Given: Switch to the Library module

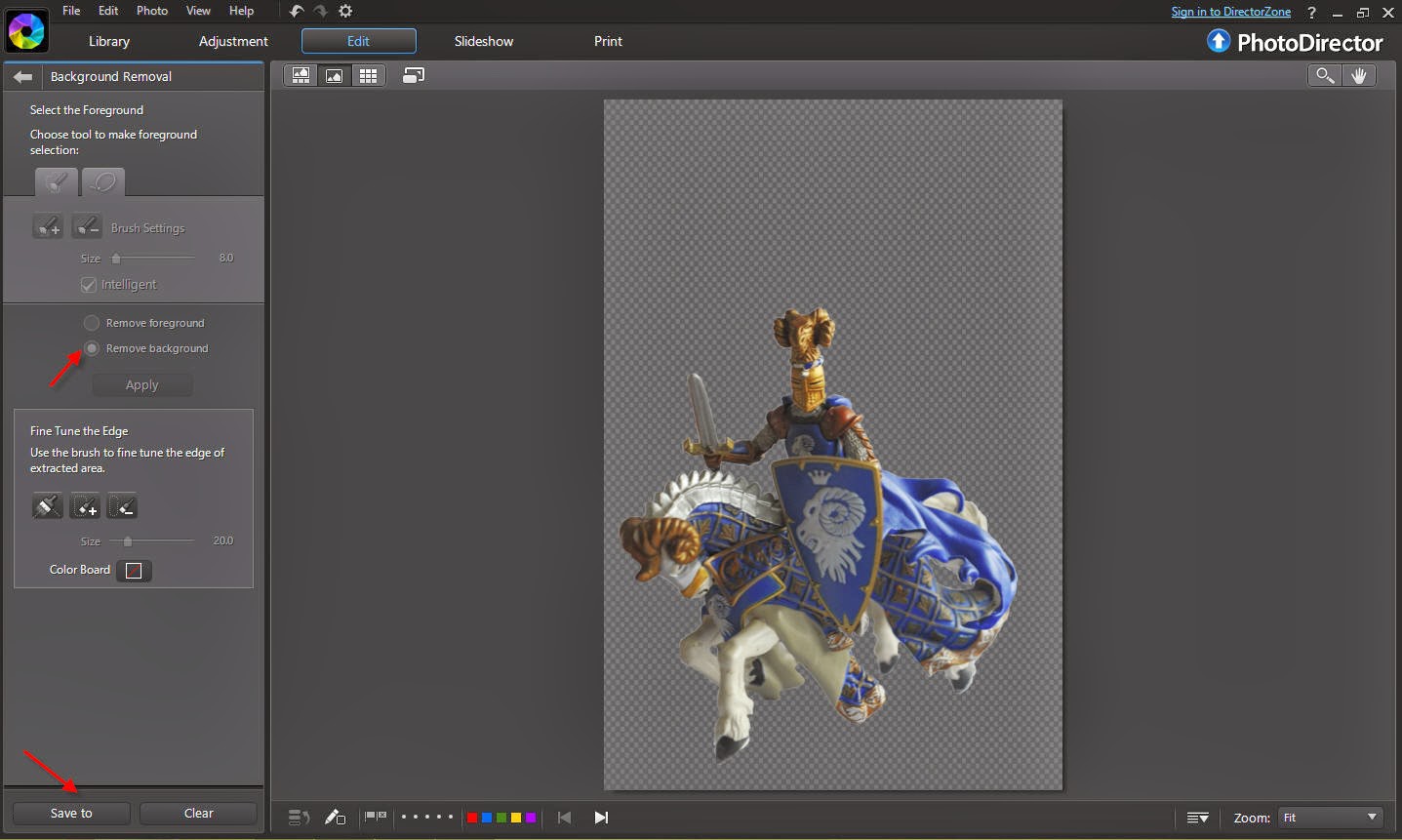Looking at the screenshot, I should [109, 41].
